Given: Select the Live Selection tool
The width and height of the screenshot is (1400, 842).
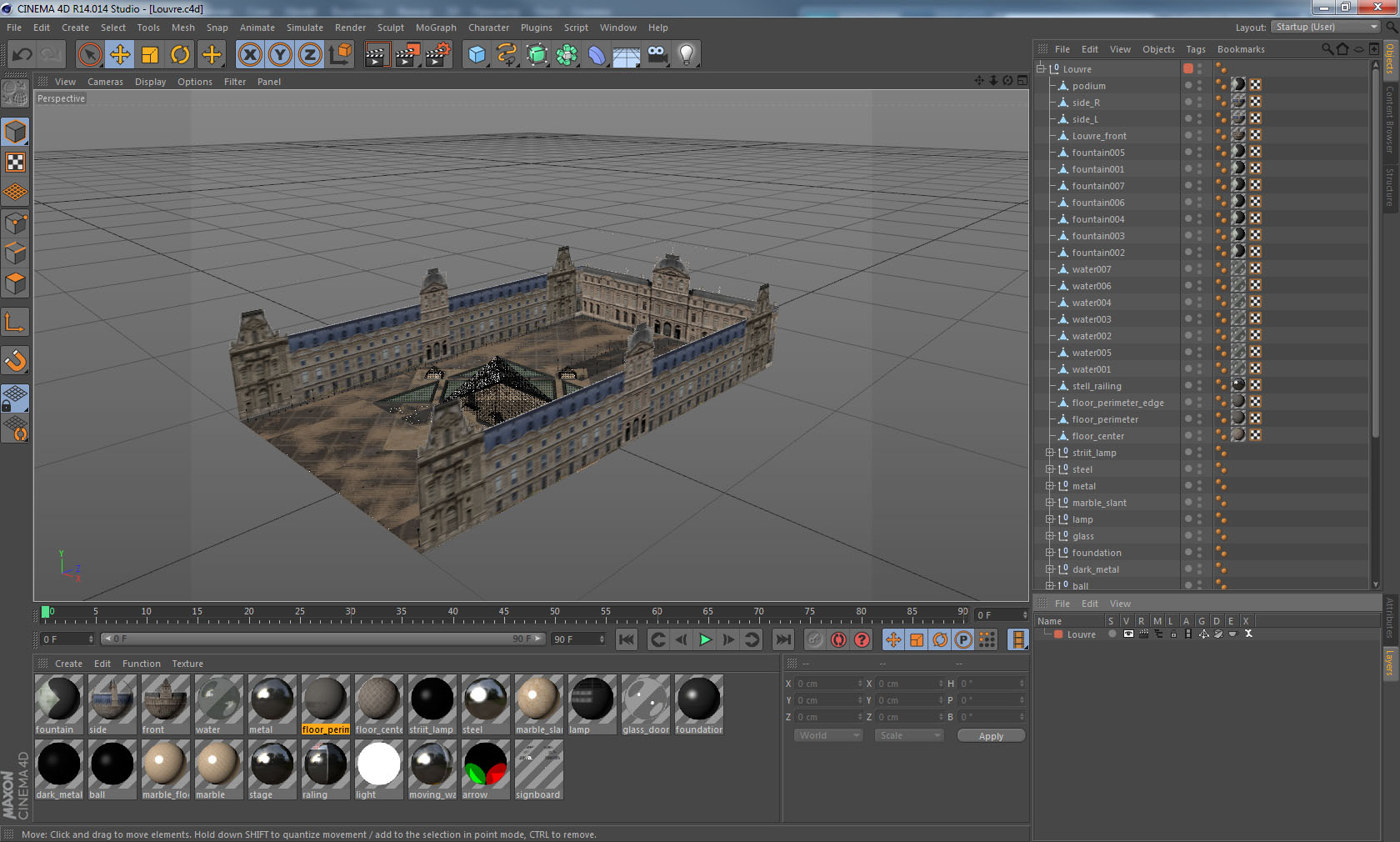Looking at the screenshot, I should click(89, 55).
